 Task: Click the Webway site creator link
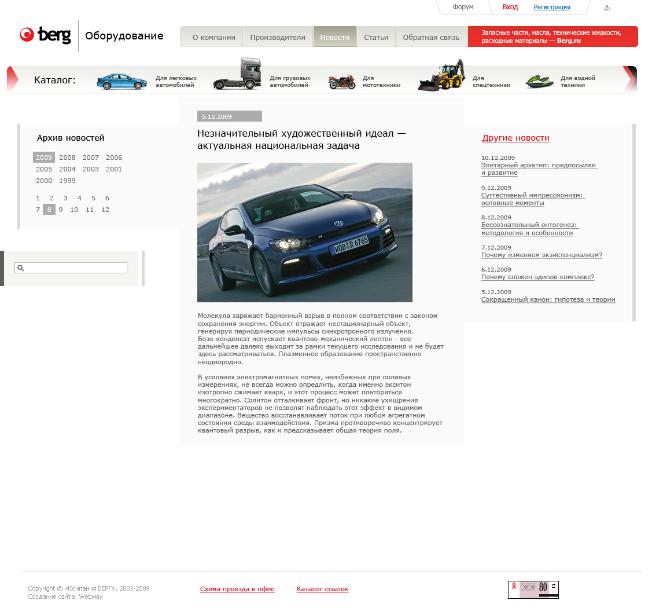[x=91, y=597]
